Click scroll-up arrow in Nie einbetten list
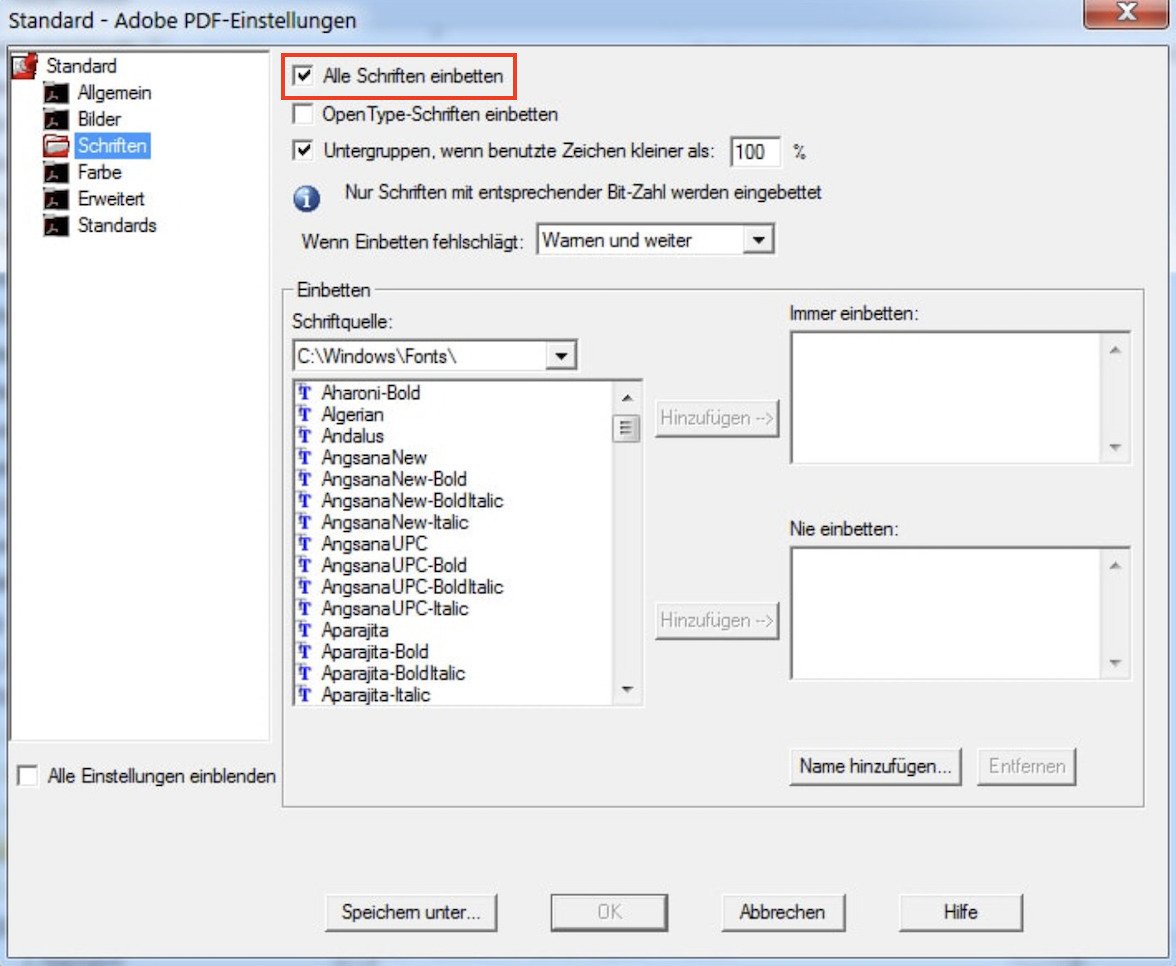Viewport: 1176px width, 966px height. pyautogui.click(x=1115, y=566)
